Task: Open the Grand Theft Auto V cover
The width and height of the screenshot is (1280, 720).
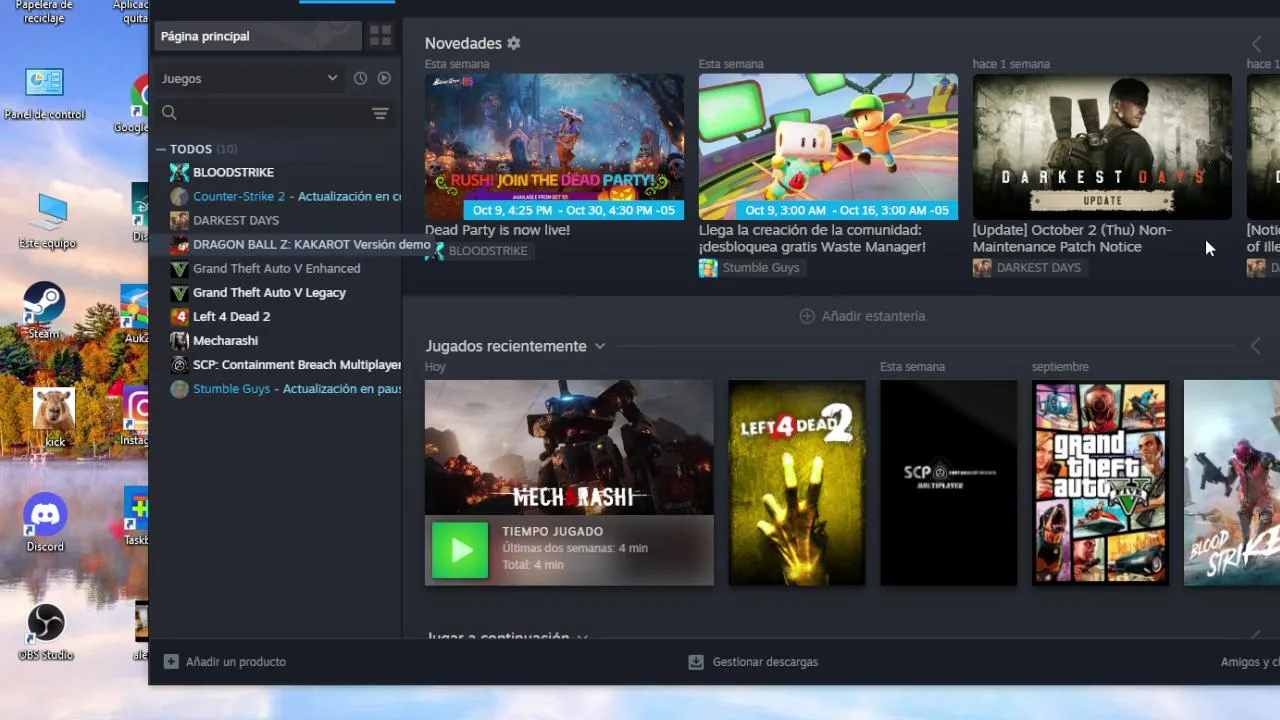Action: click(1100, 482)
